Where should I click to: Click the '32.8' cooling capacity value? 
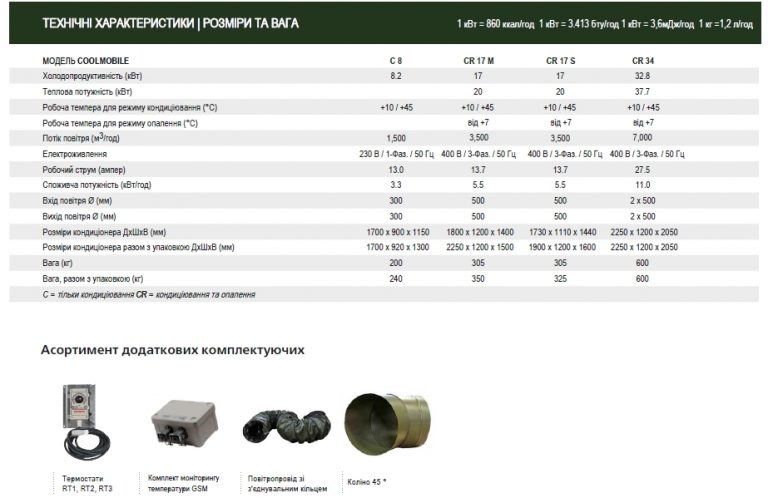642,76
